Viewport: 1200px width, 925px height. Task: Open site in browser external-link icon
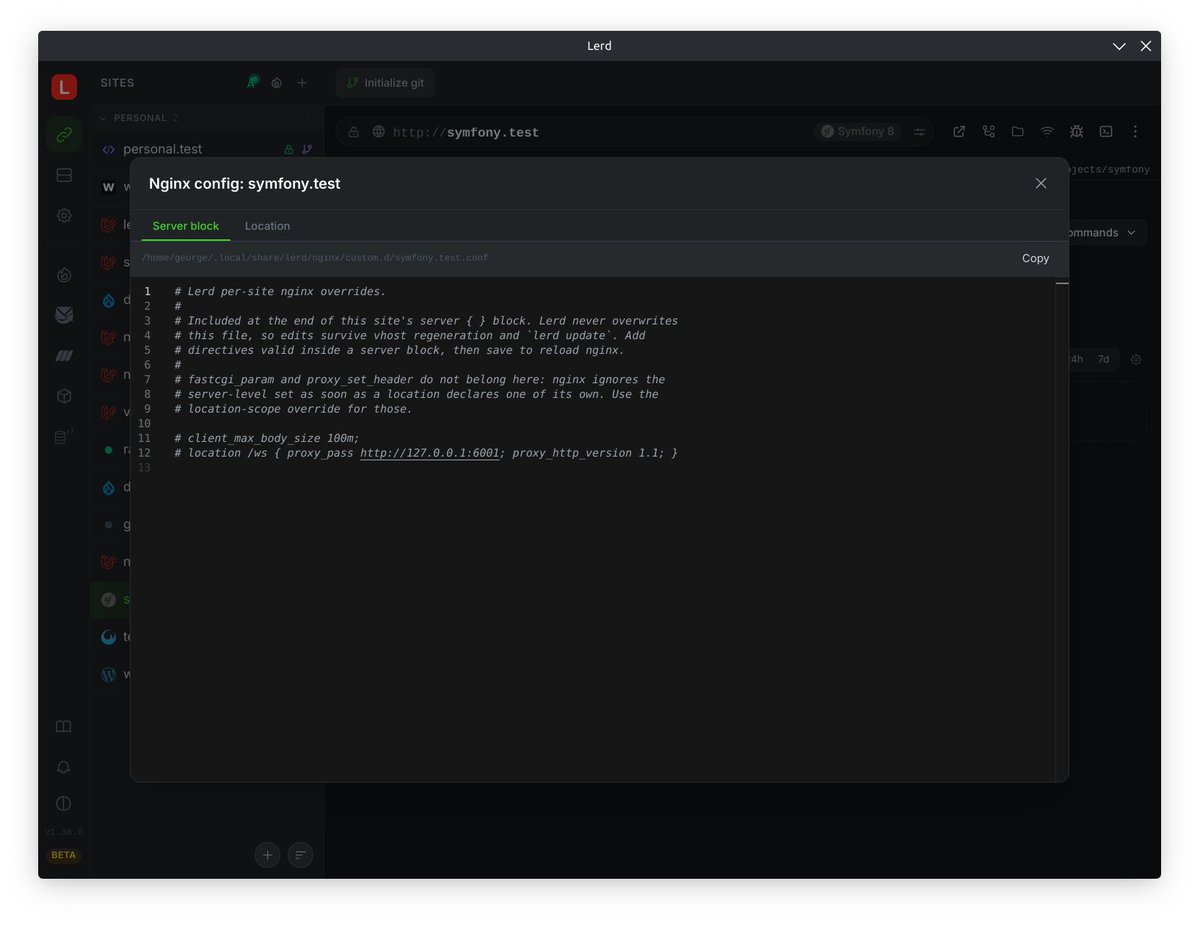[x=959, y=131]
